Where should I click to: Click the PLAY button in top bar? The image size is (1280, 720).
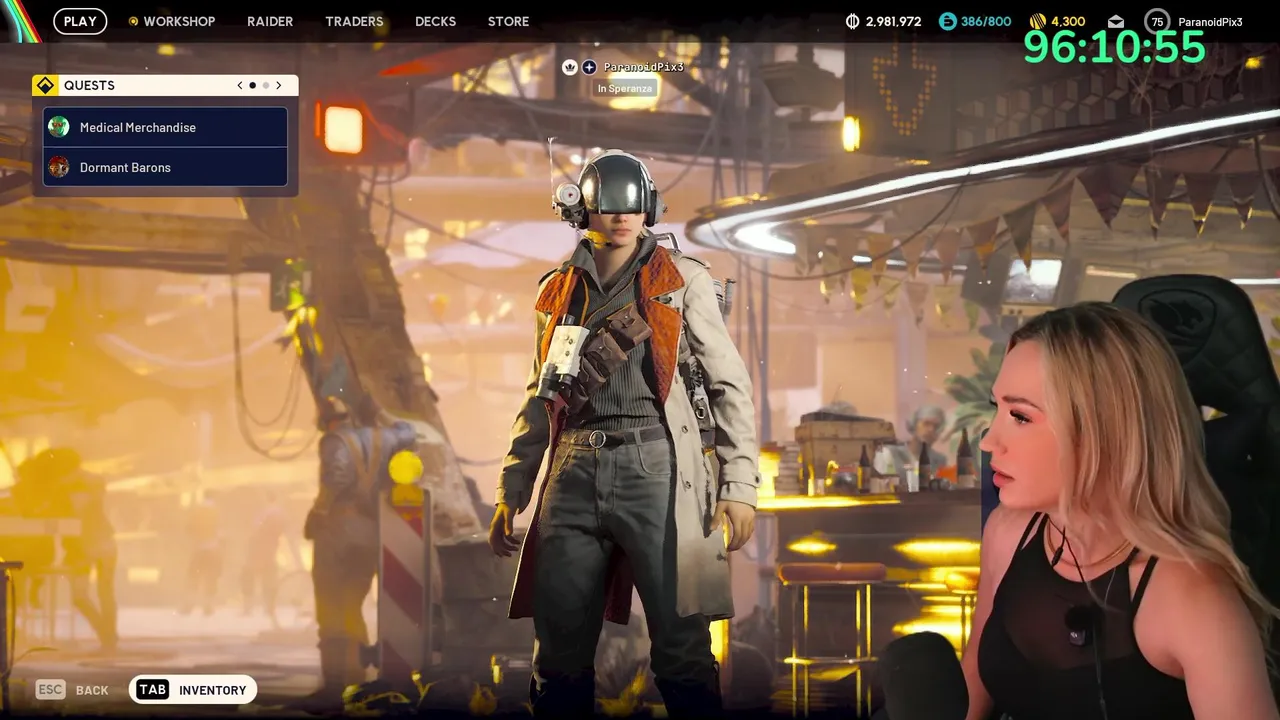tap(80, 21)
